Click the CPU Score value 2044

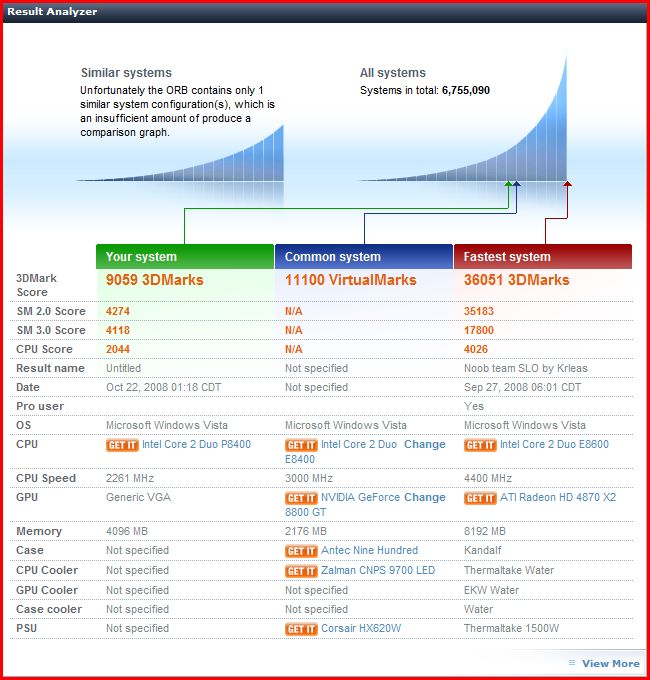118,350
